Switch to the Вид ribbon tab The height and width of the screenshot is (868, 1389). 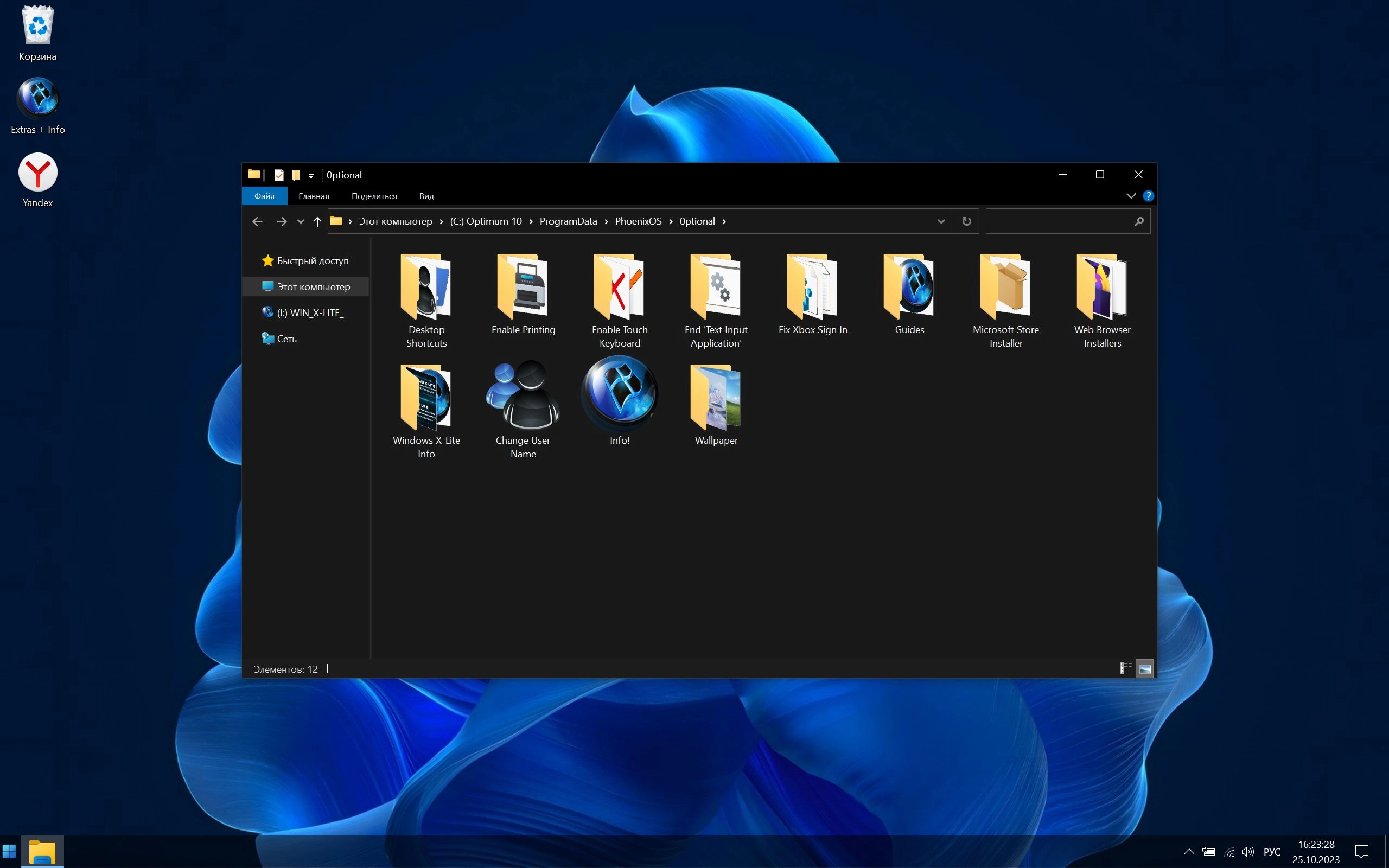(x=426, y=196)
